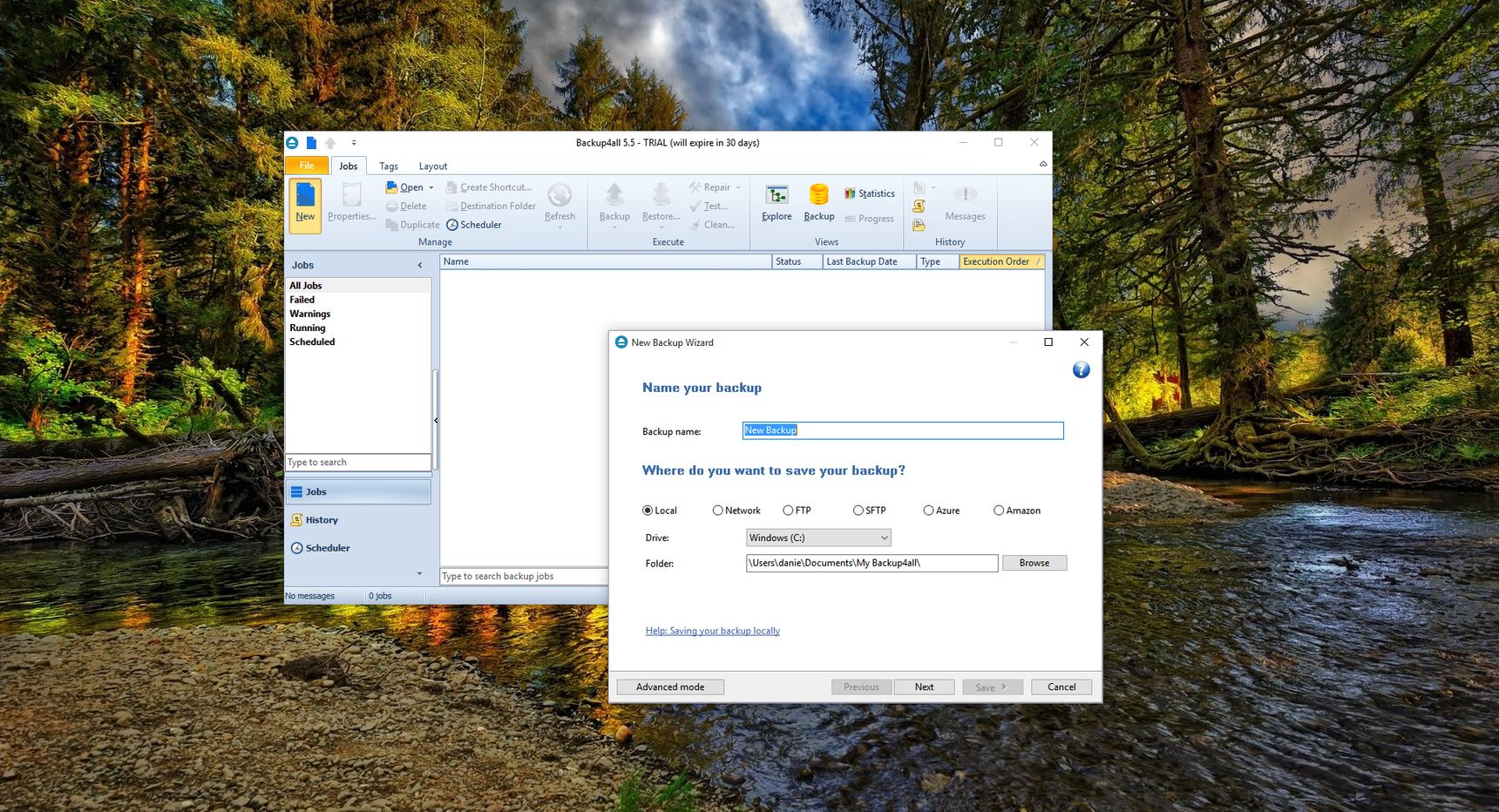Click the Repair tool icon
This screenshot has height=812, width=1499.
point(695,187)
